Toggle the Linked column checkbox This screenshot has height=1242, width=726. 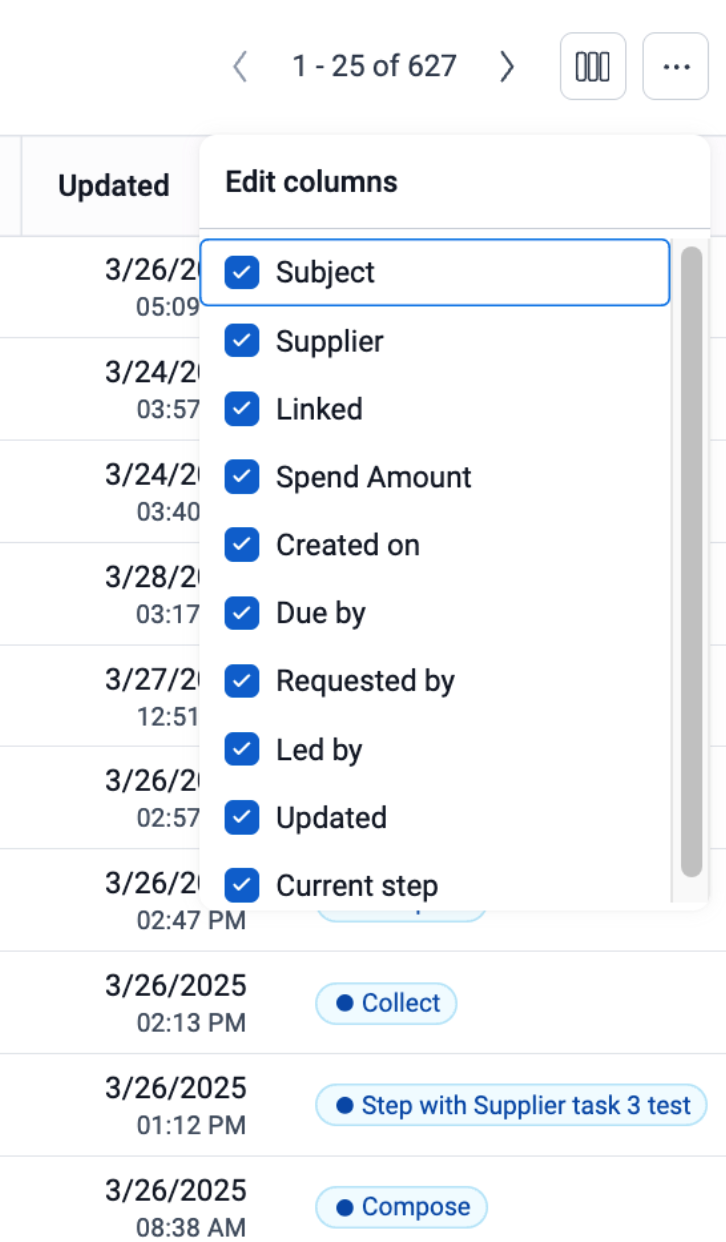[242, 409]
